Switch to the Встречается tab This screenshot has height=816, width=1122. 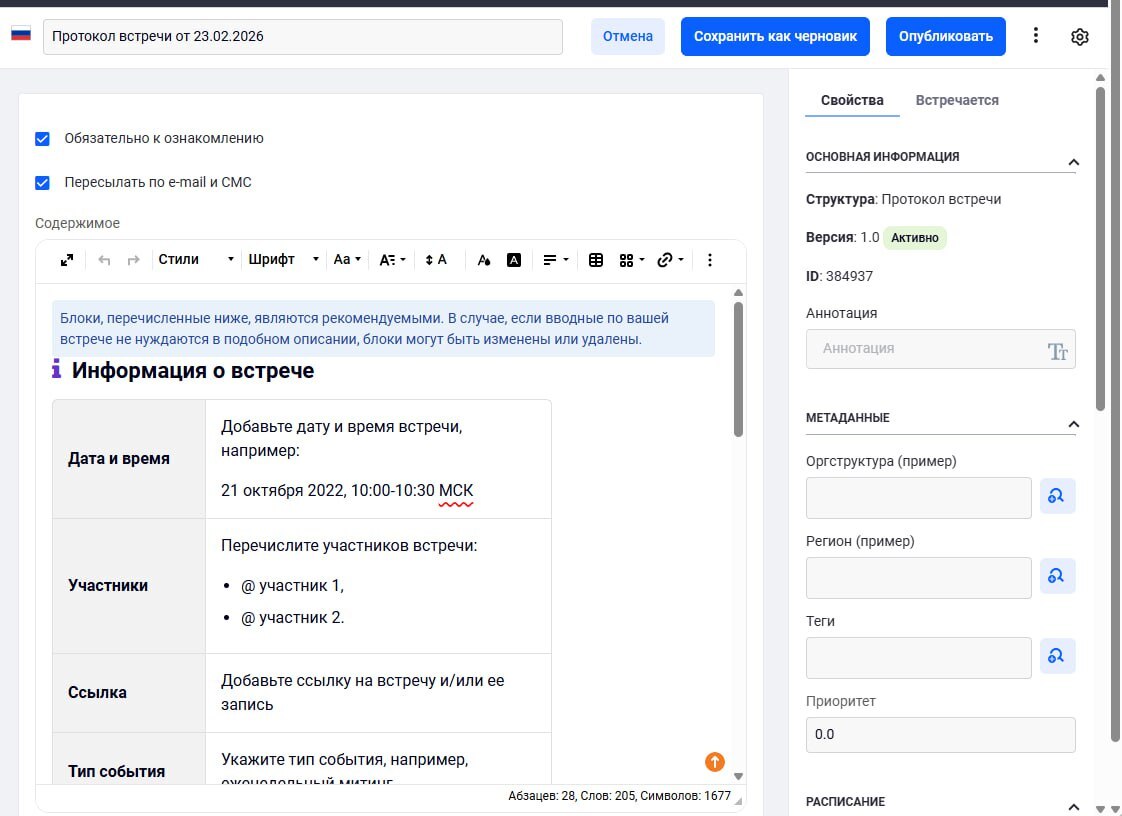[x=957, y=100]
